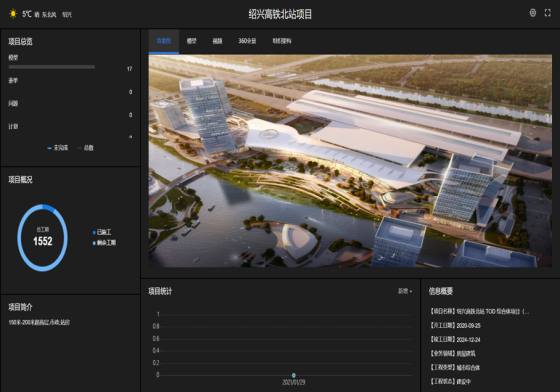Click the 2021/01/29 chart data point
This screenshot has width=560, height=392.
(294, 375)
